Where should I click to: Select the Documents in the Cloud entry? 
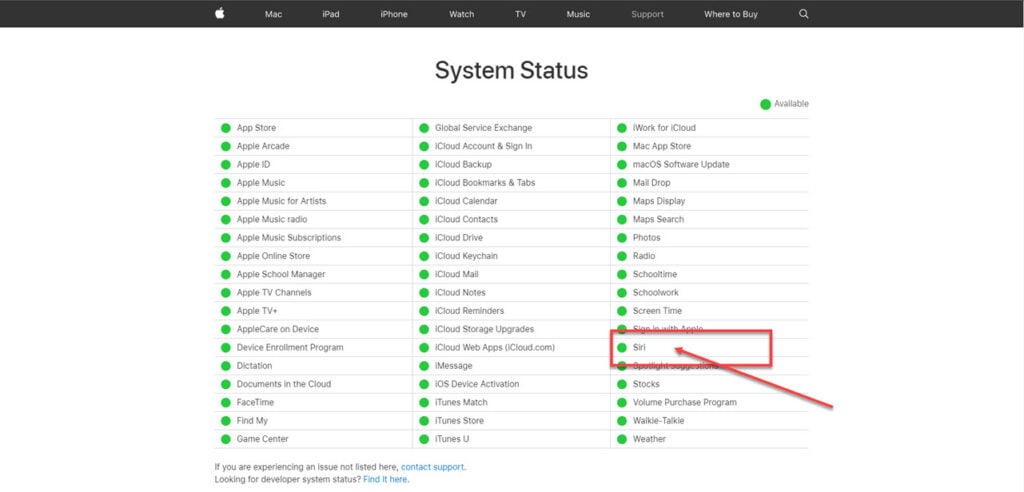(x=283, y=384)
